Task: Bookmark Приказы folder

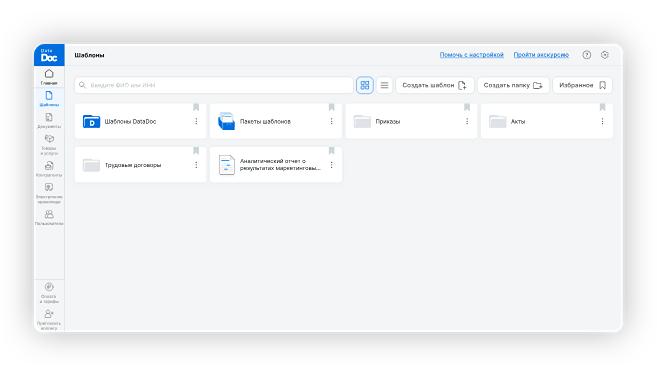Action: coord(467,107)
